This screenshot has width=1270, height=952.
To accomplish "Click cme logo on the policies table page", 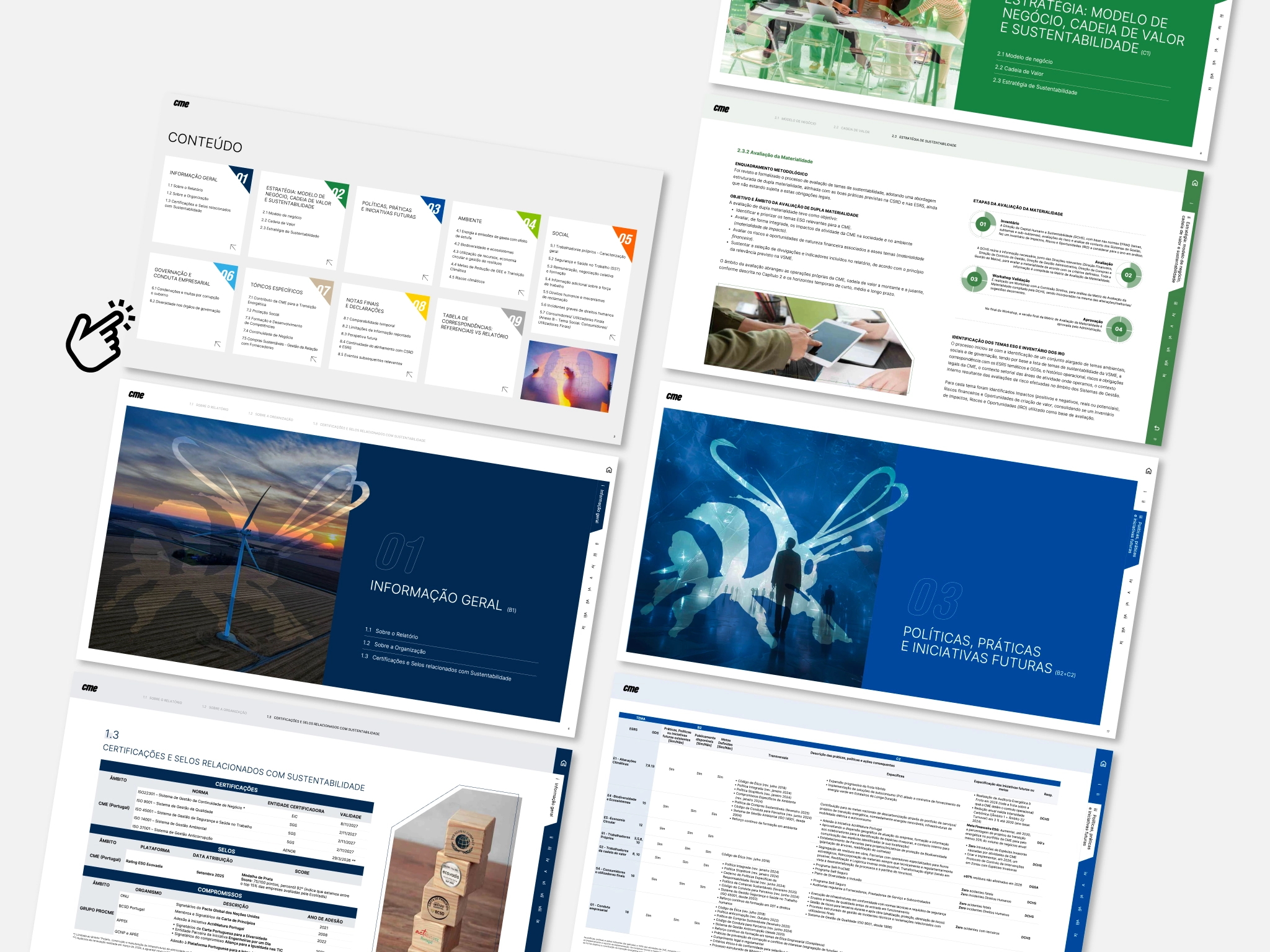I will pos(631,689).
